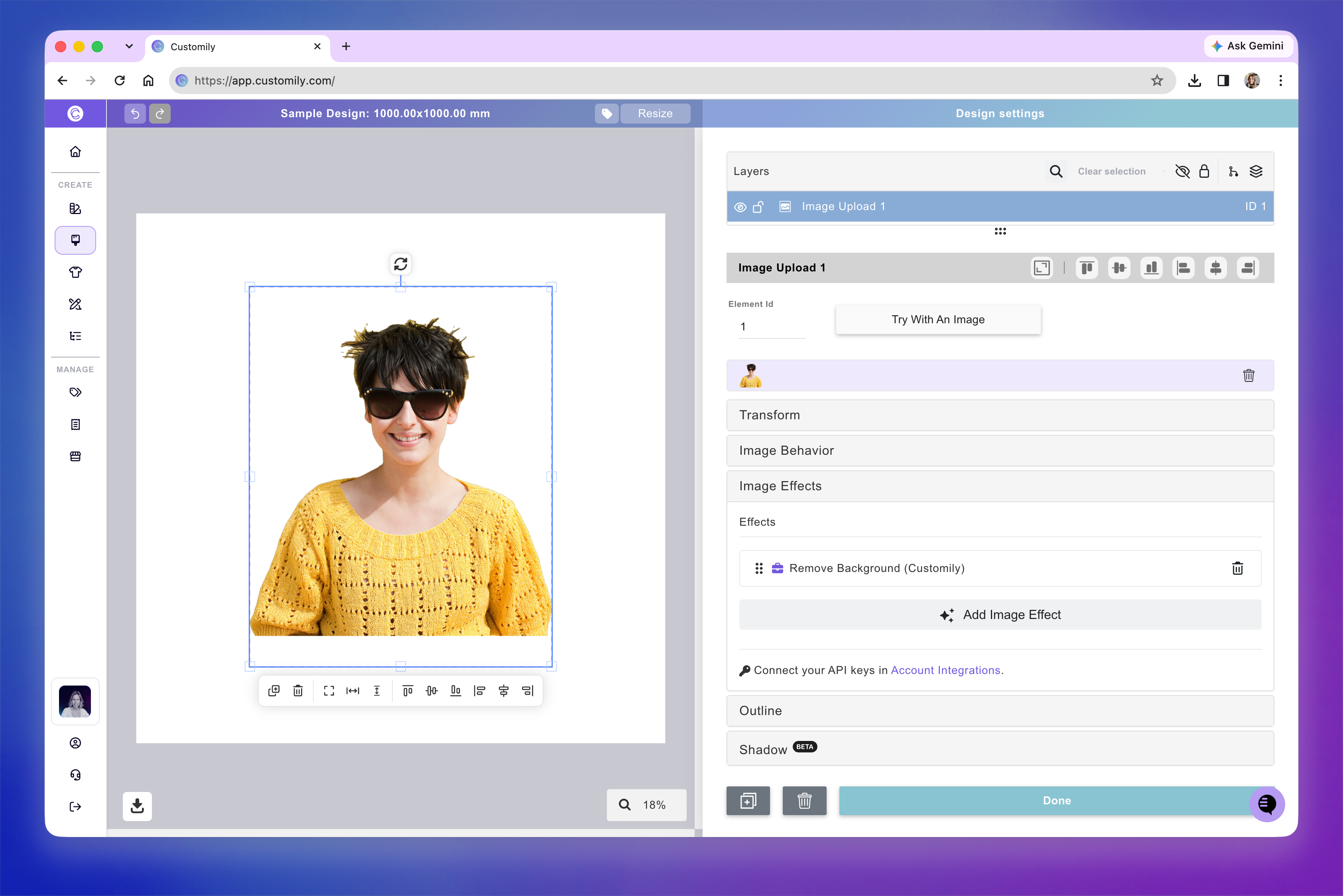Click the Resize button
Screen dimensions: 1343x896
(x=655, y=113)
